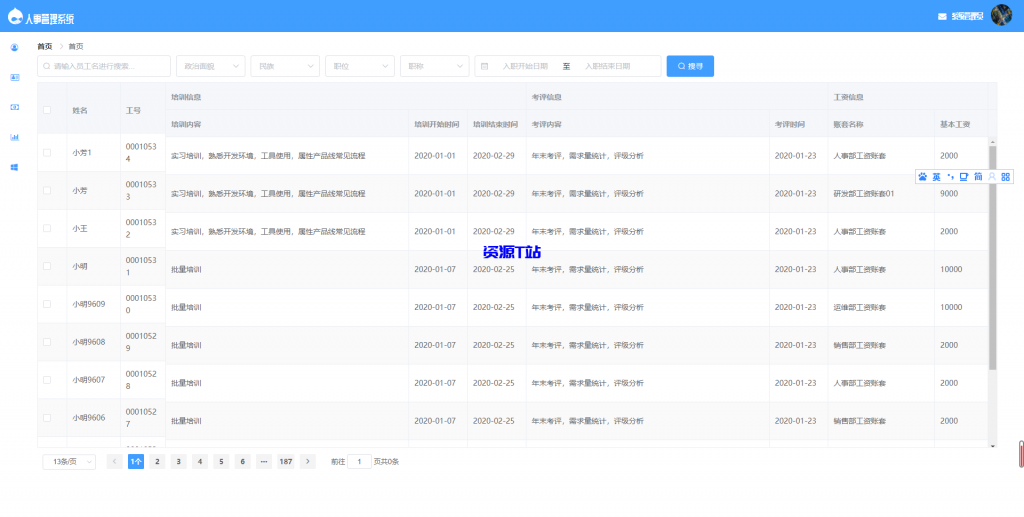Click the employee name search input field
The height and width of the screenshot is (517, 1024).
104,66
